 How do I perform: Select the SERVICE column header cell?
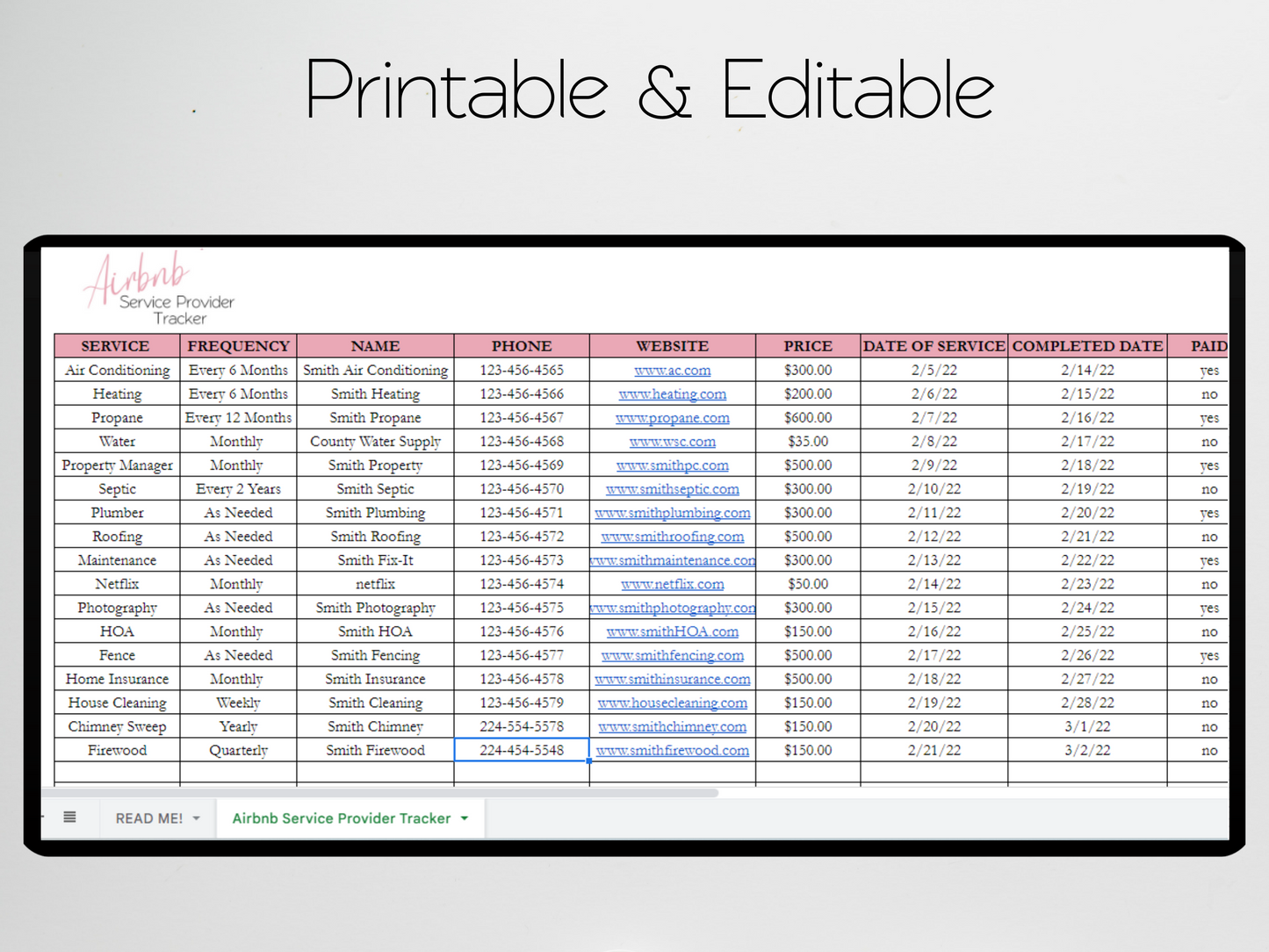tap(116, 346)
